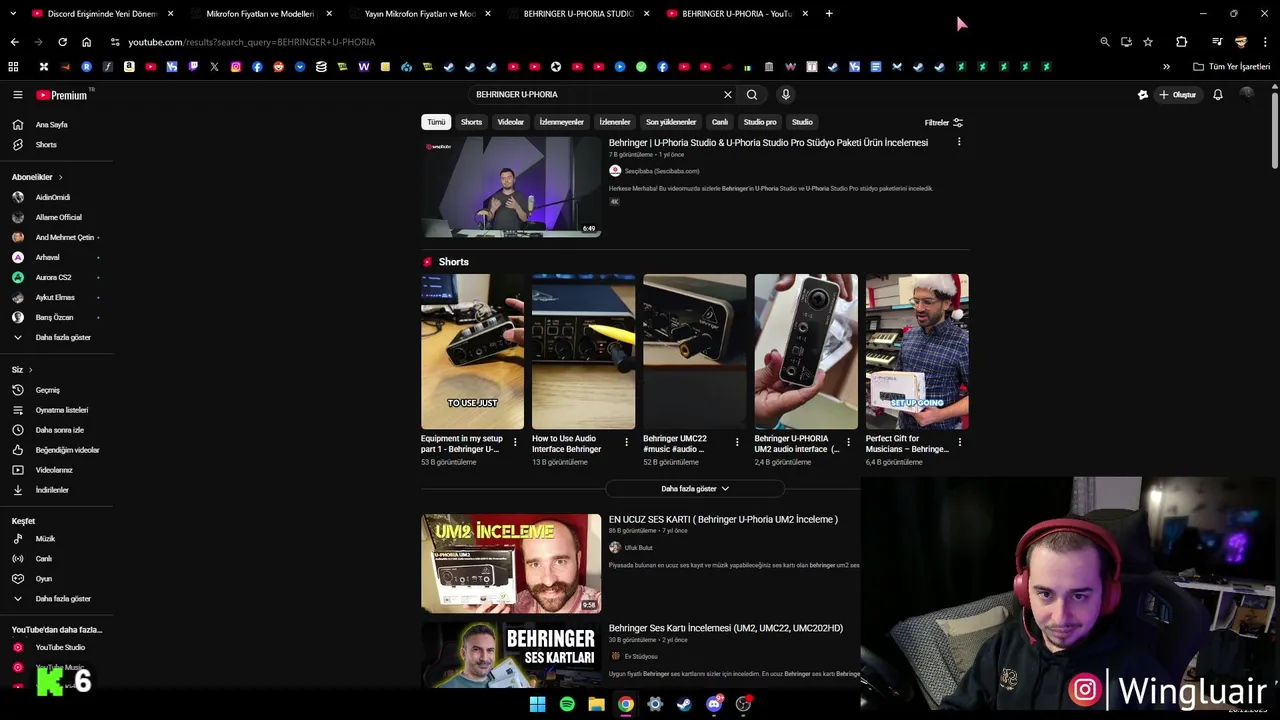The width and height of the screenshot is (1280, 720).
Task: Select the Tümü filter chip
Action: click(x=436, y=122)
